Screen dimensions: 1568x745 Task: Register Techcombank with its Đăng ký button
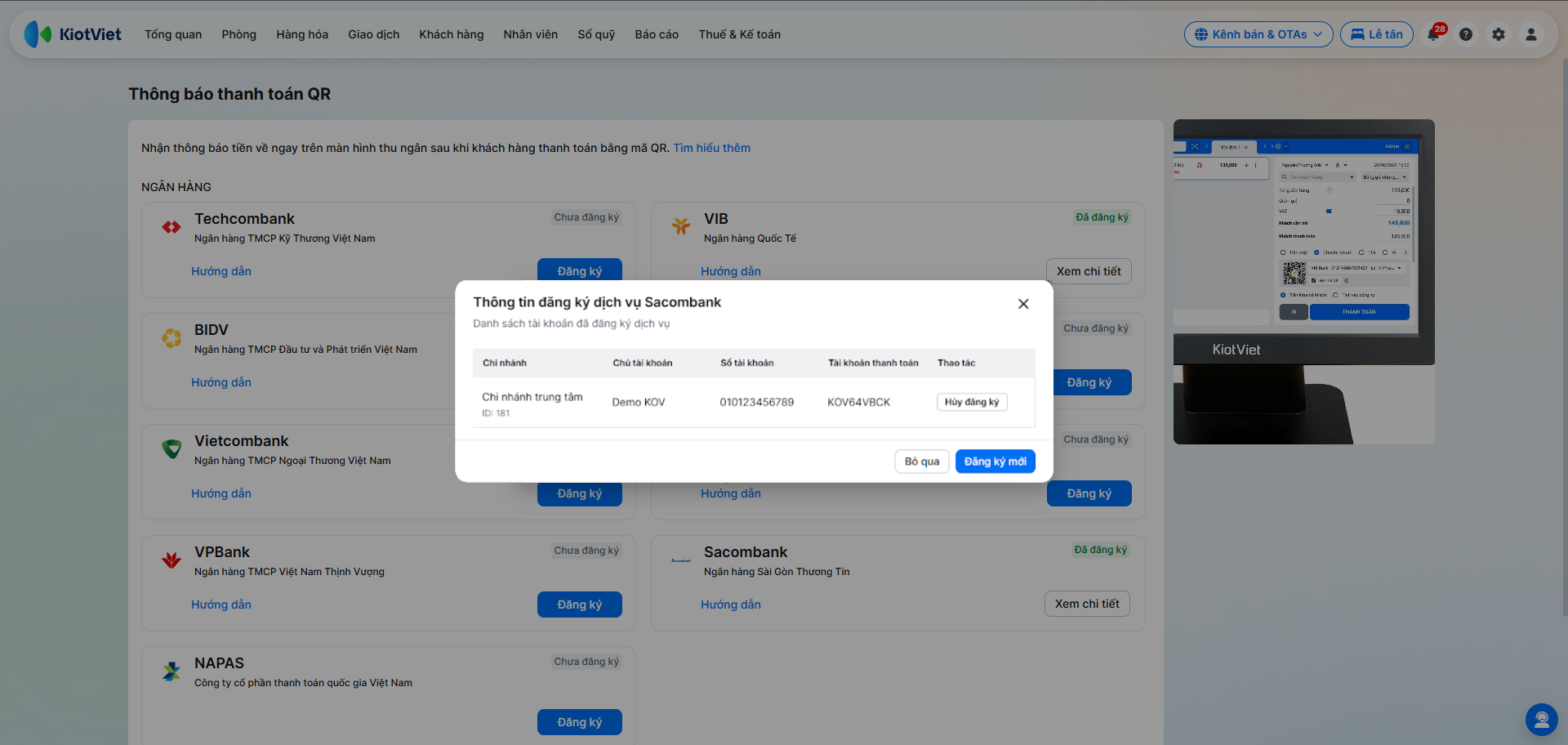(580, 270)
